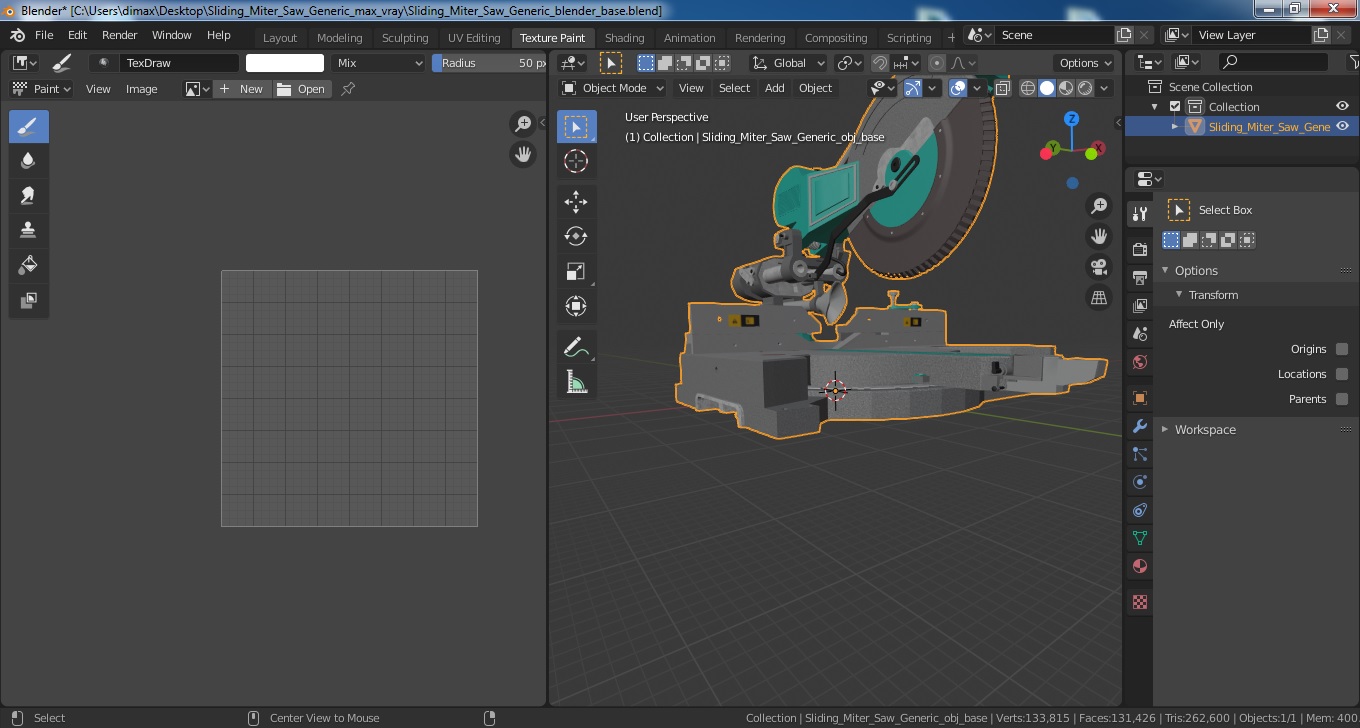The height and width of the screenshot is (728, 1360).
Task: Open the Output properties tab
Action: 1139,277
